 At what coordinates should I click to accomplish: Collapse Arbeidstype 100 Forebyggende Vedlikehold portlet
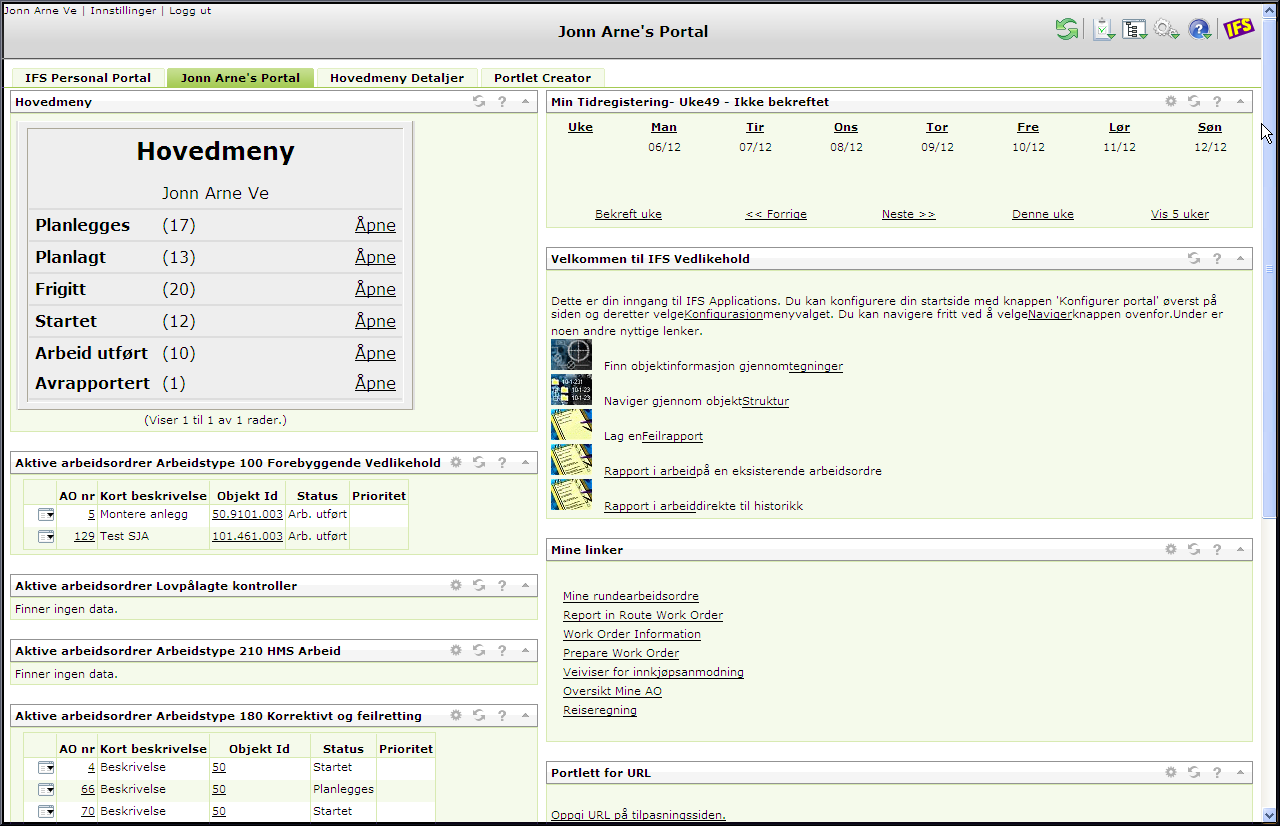(525, 462)
